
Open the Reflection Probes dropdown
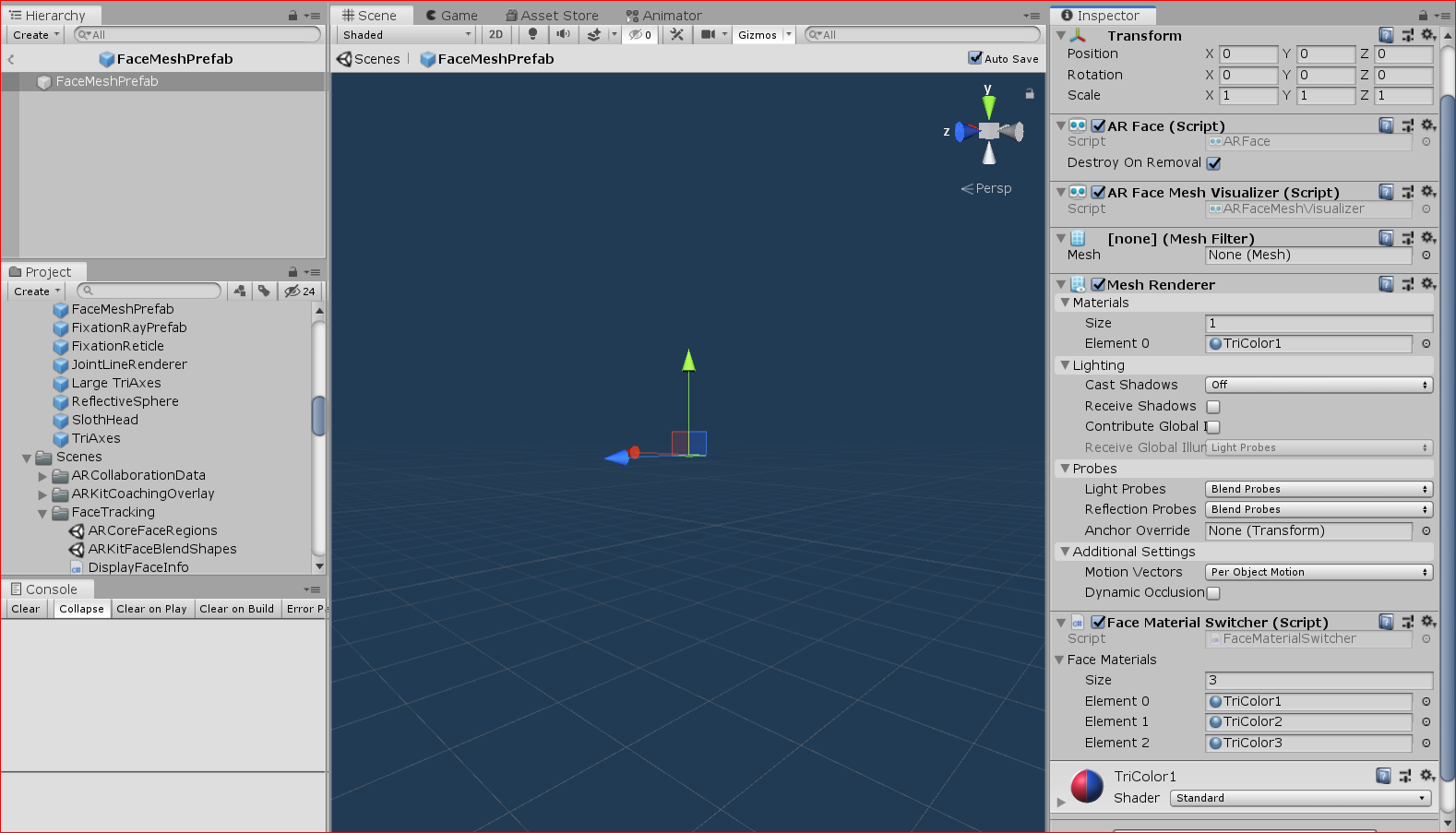(x=1319, y=509)
